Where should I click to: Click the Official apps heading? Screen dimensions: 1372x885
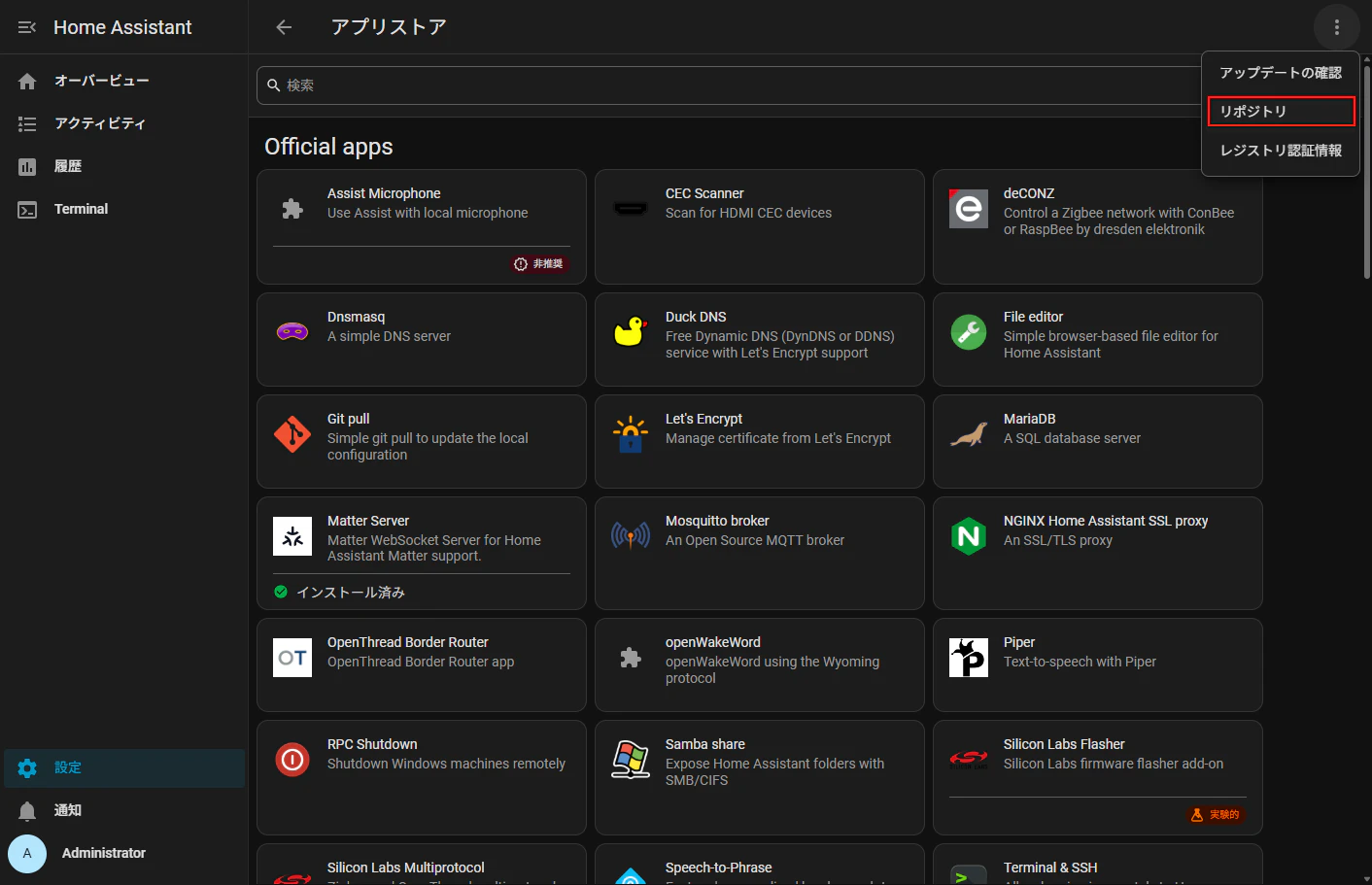click(328, 147)
